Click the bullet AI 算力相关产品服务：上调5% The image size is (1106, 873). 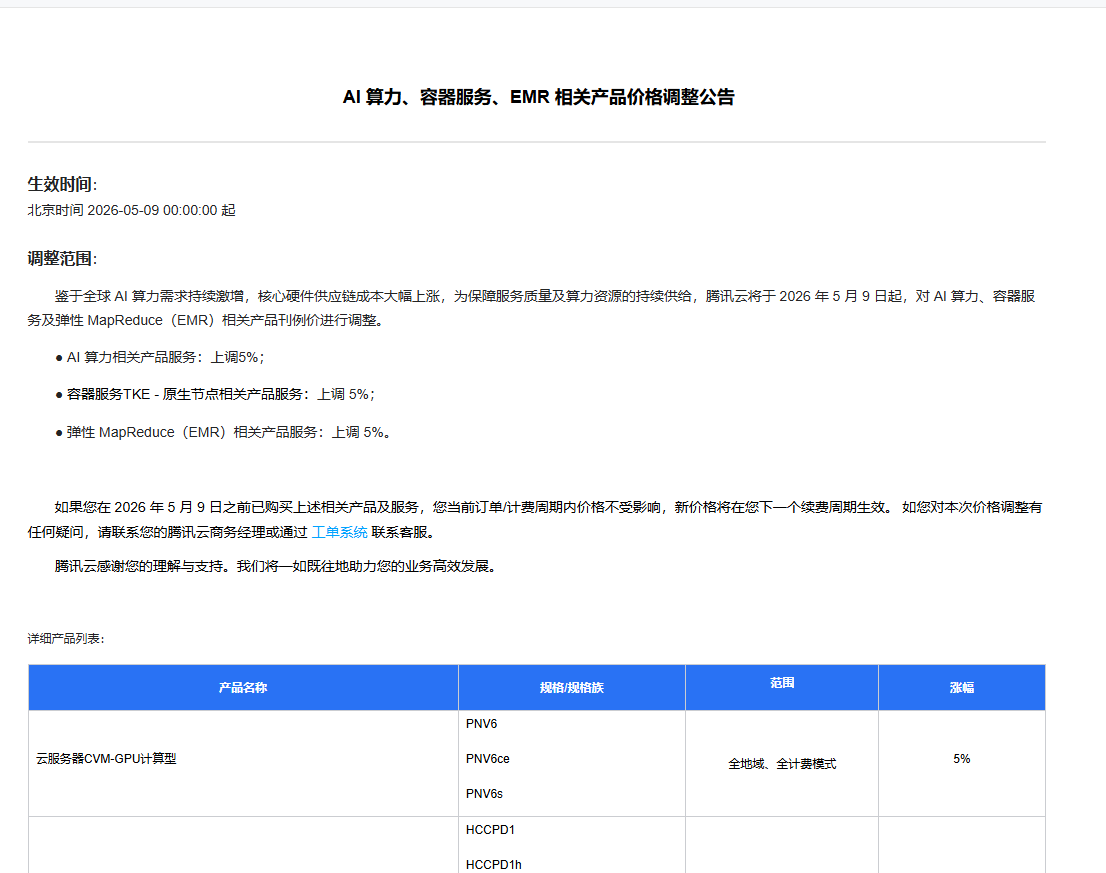160,358
